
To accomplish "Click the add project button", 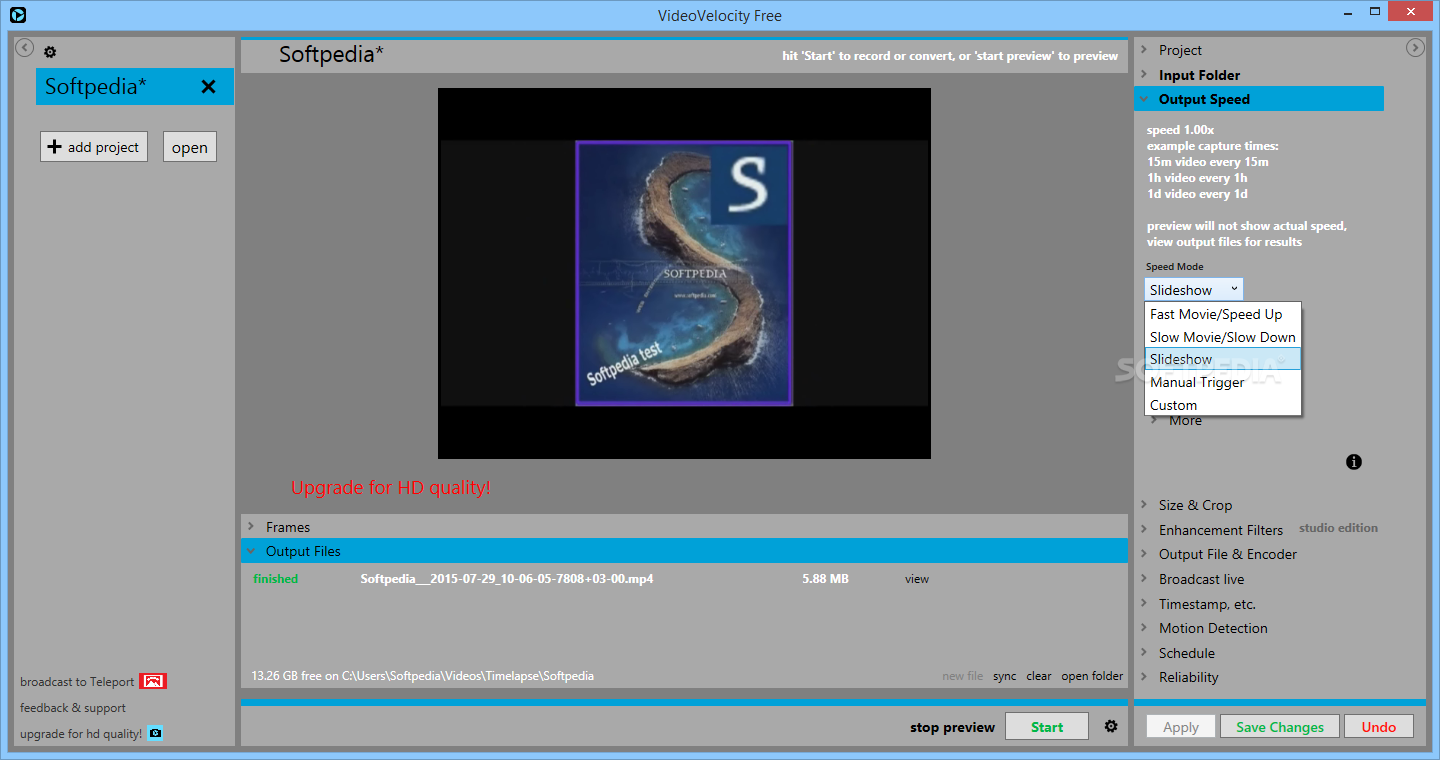I will 94,147.
